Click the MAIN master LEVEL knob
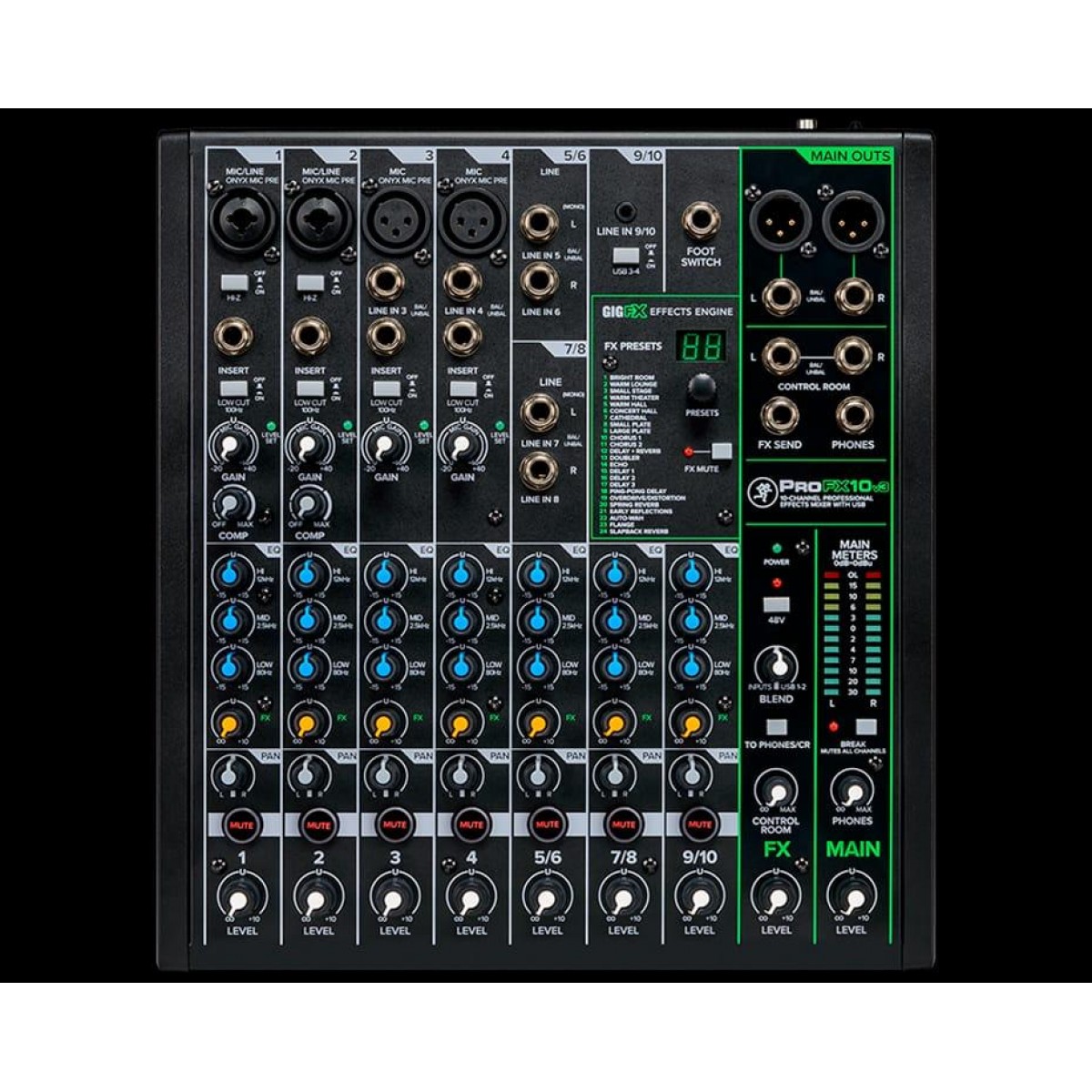The image size is (1092, 1092). pos(850,896)
